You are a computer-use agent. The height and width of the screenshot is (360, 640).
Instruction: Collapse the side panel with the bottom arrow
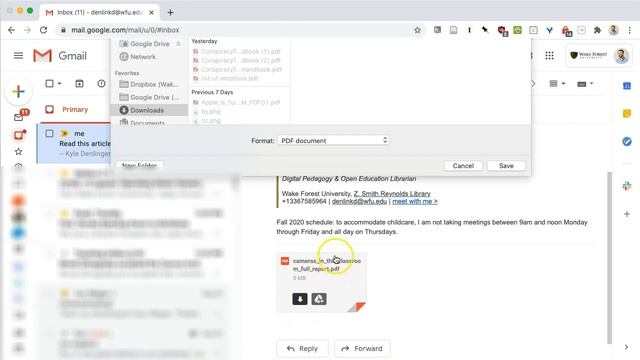[x=627, y=347]
